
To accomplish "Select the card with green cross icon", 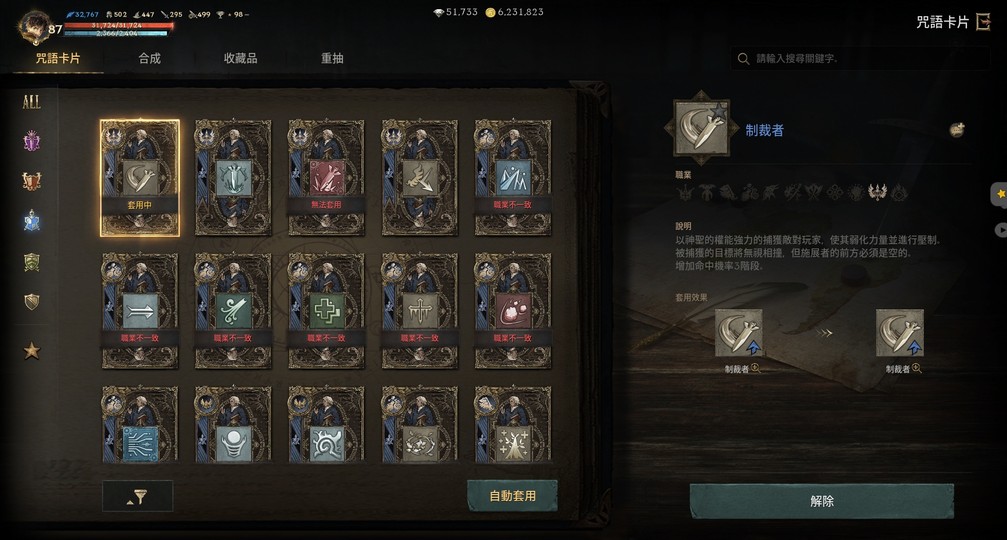I will tap(326, 310).
